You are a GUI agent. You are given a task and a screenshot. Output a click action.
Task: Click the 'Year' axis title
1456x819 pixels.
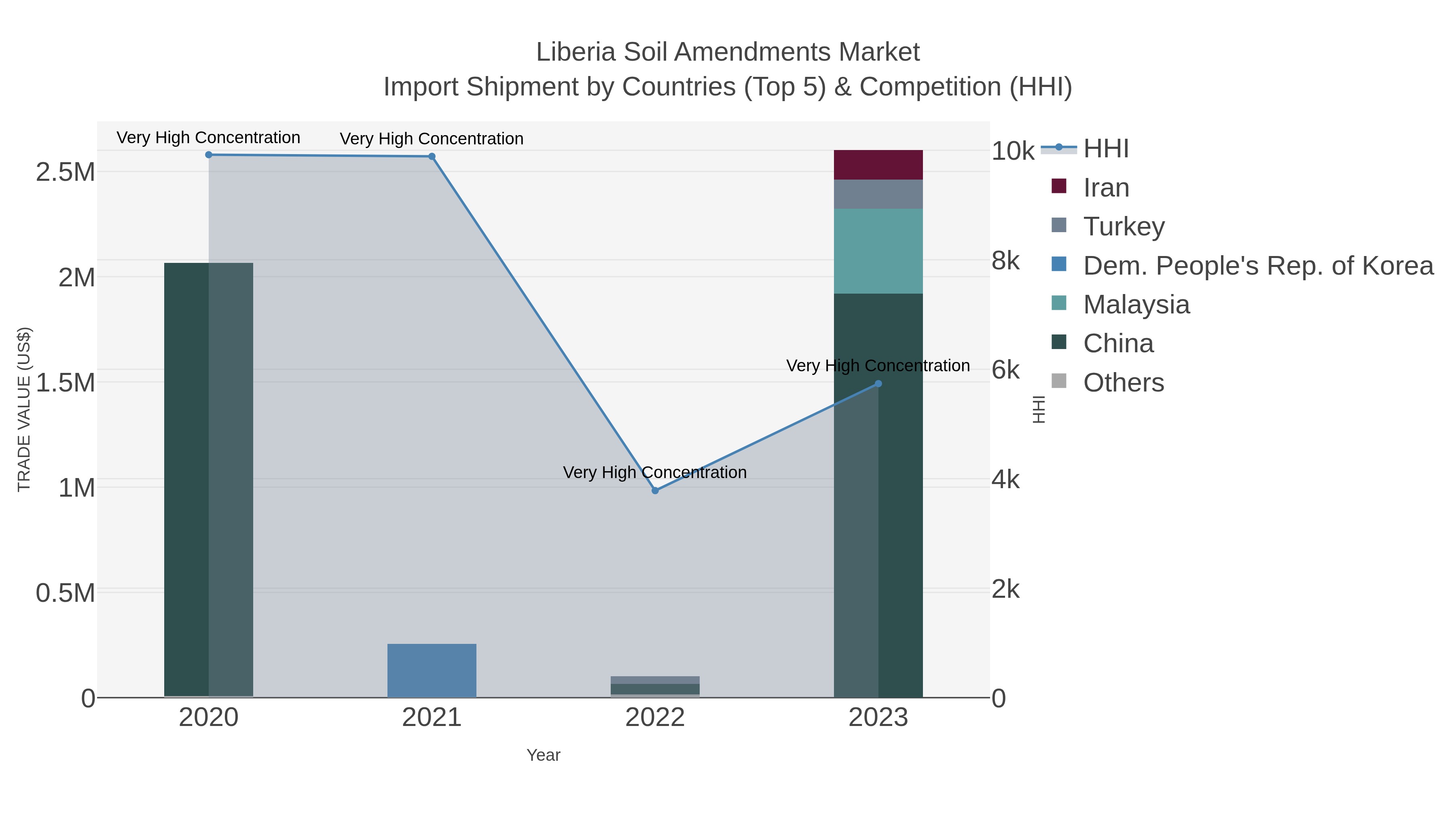click(543, 755)
